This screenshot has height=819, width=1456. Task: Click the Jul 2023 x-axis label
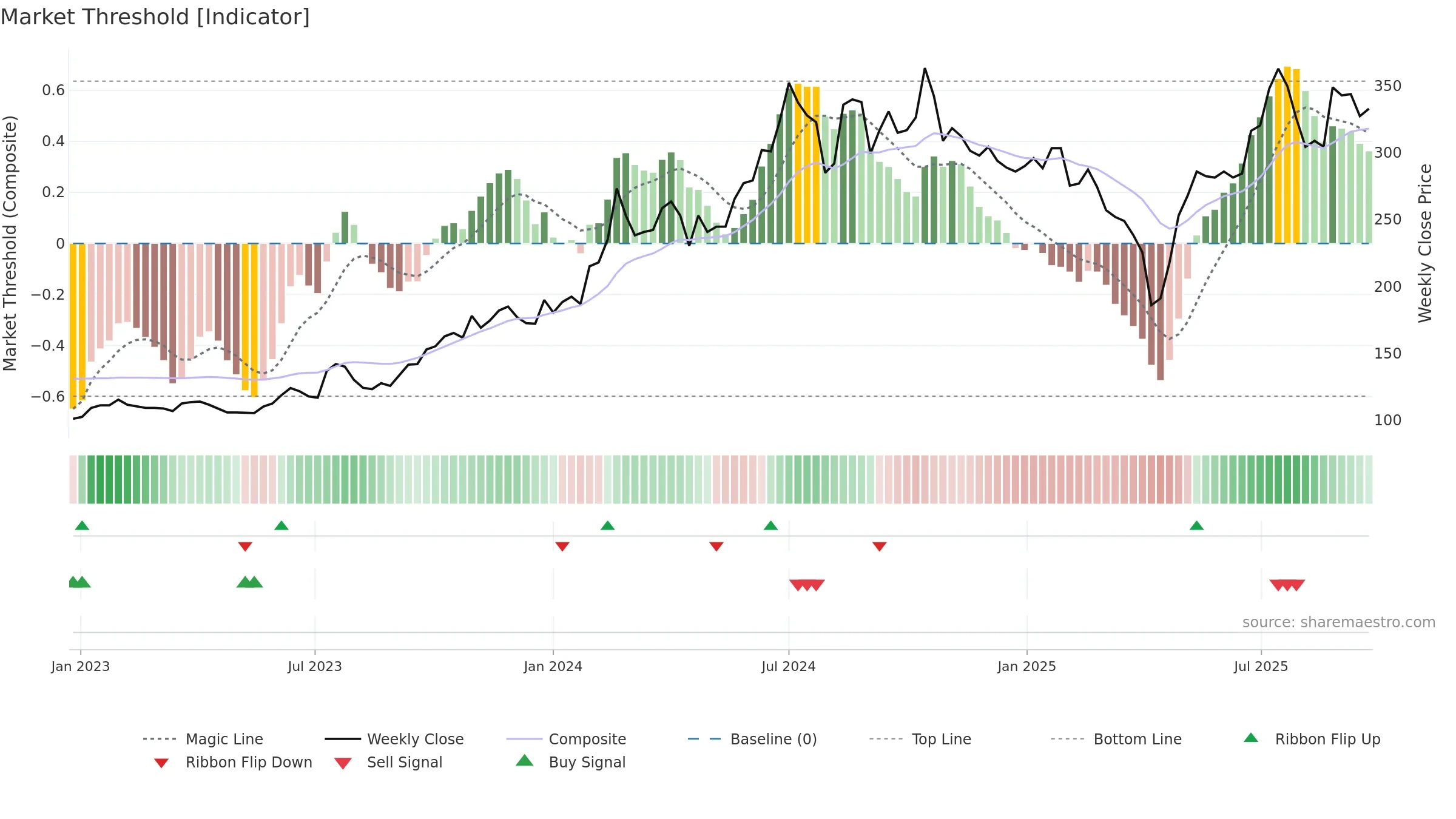point(315,667)
